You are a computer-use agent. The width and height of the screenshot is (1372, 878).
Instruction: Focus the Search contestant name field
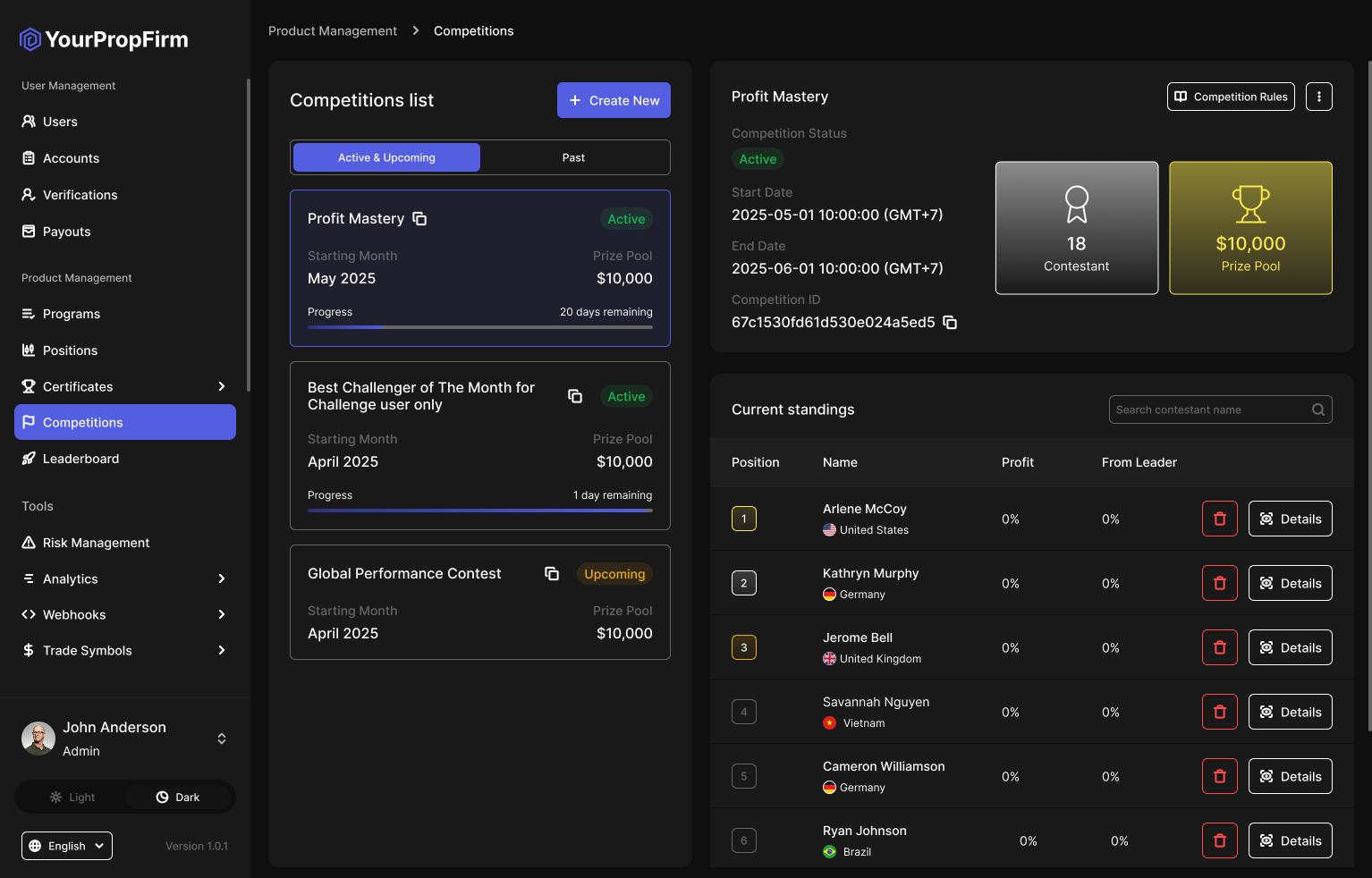(1209, 409)
